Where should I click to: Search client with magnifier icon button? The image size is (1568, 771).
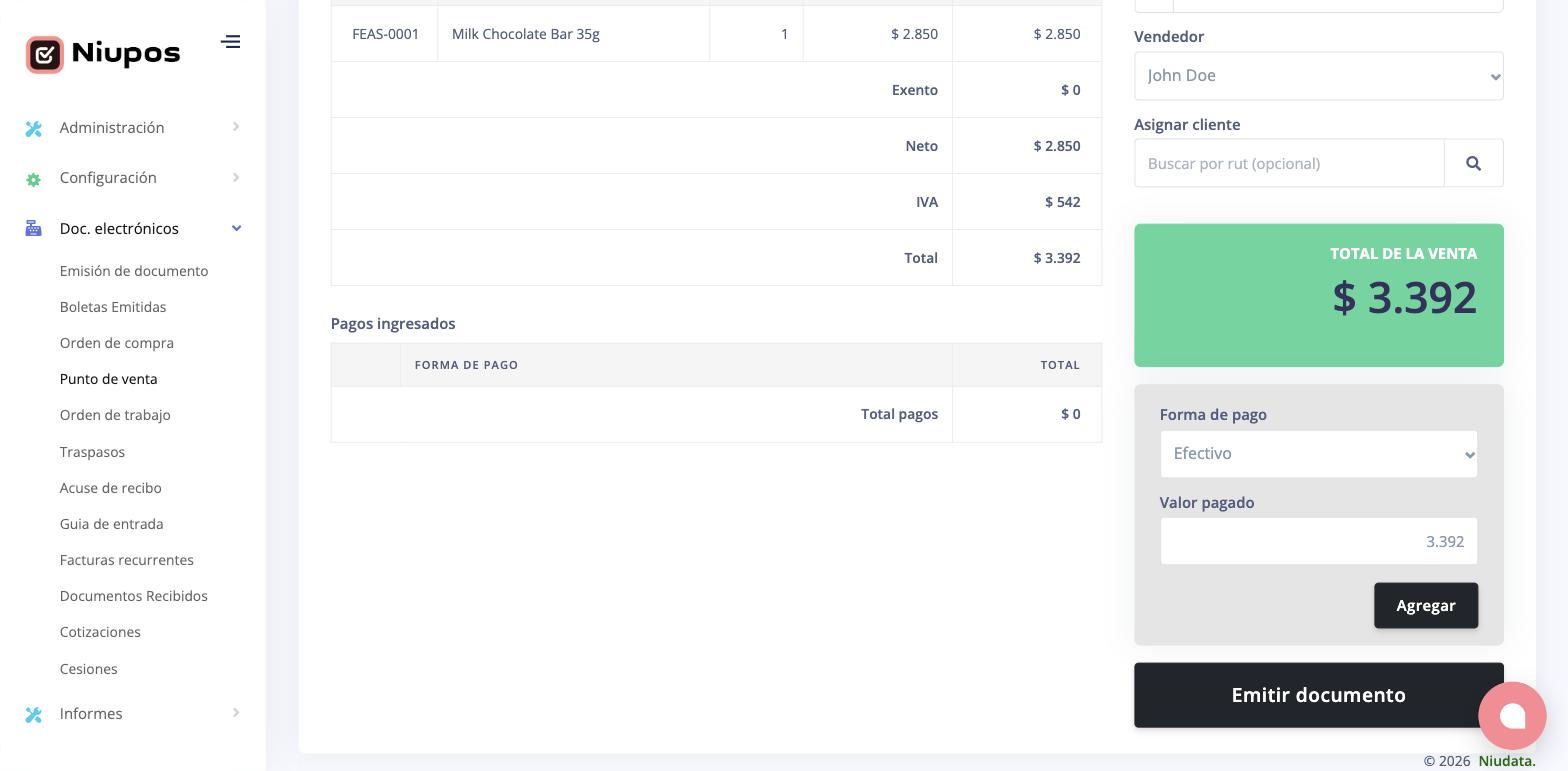[x=1474, y=163]
